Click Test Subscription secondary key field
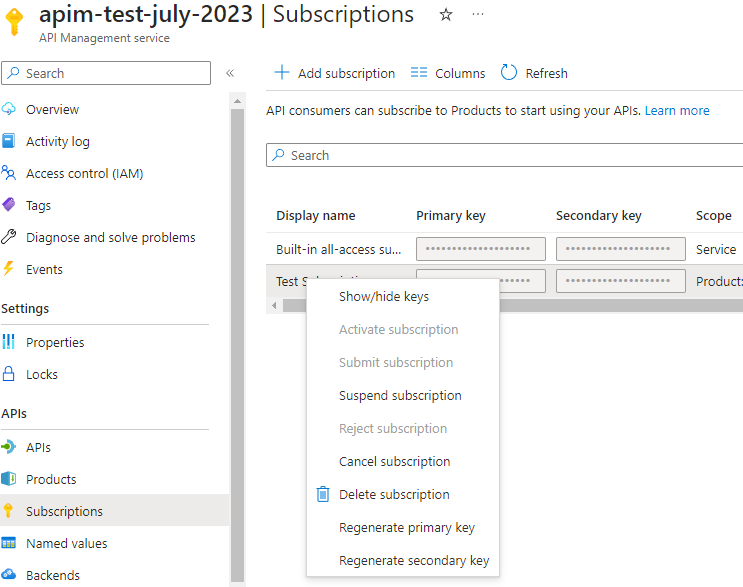This screenshot has width=743, height=587. (621, 281)
